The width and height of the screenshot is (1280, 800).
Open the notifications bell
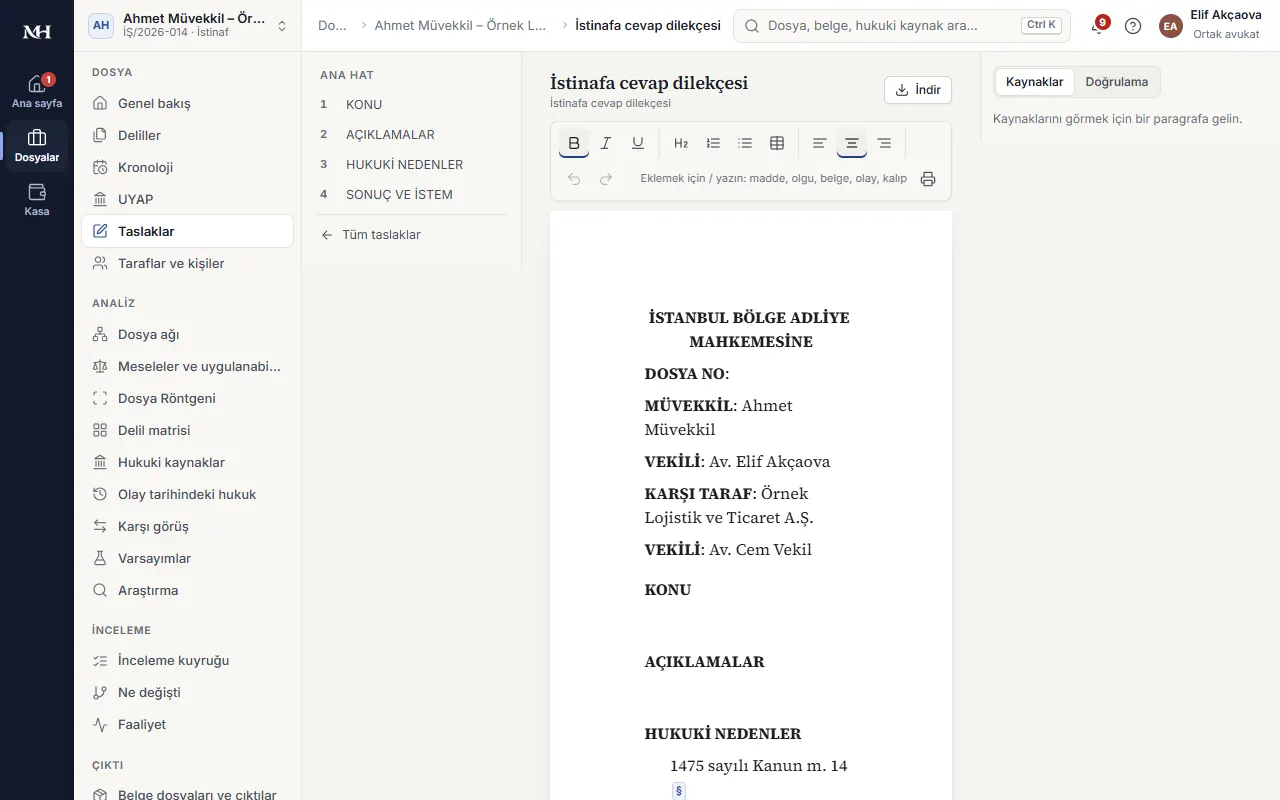pos(1098,26)
